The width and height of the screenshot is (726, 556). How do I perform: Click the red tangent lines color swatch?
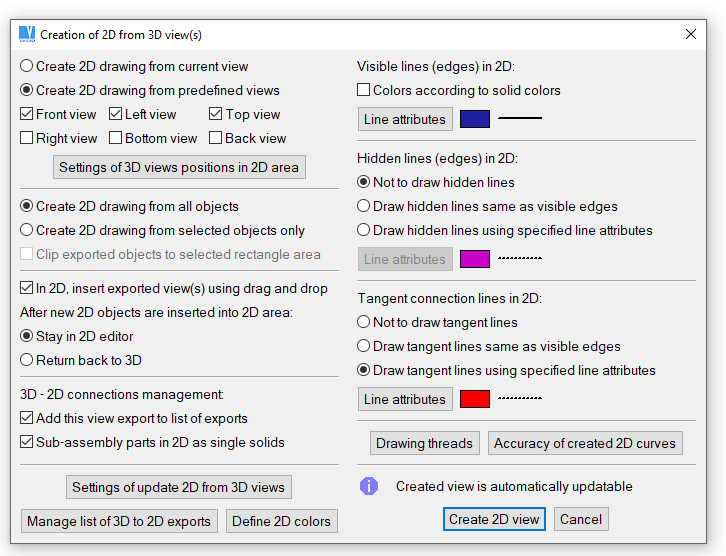(475, 399)
